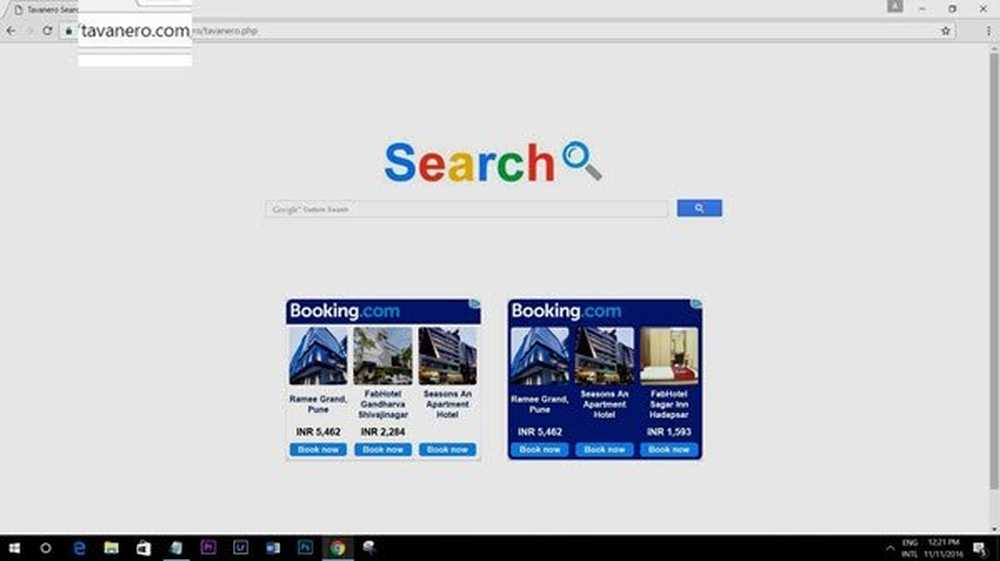Click FabHotel Gandharva Shivajinagar photo

pyautogui.click(x=383, y=356)
